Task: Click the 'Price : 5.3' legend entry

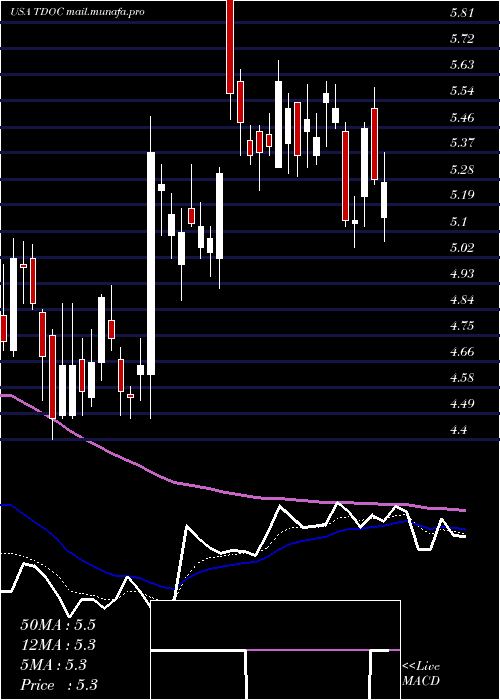Action: (x=59, y=685)
